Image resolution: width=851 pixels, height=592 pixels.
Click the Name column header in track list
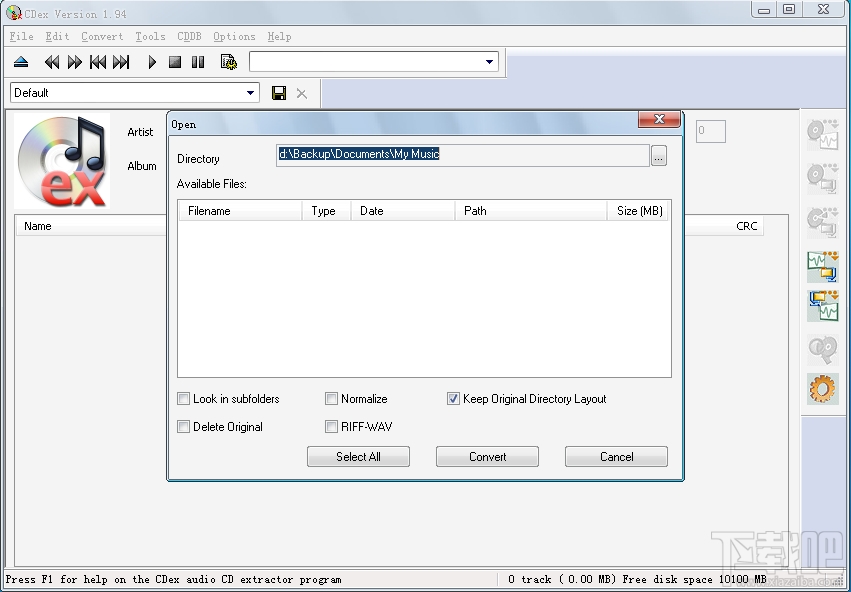pos(91,226)
